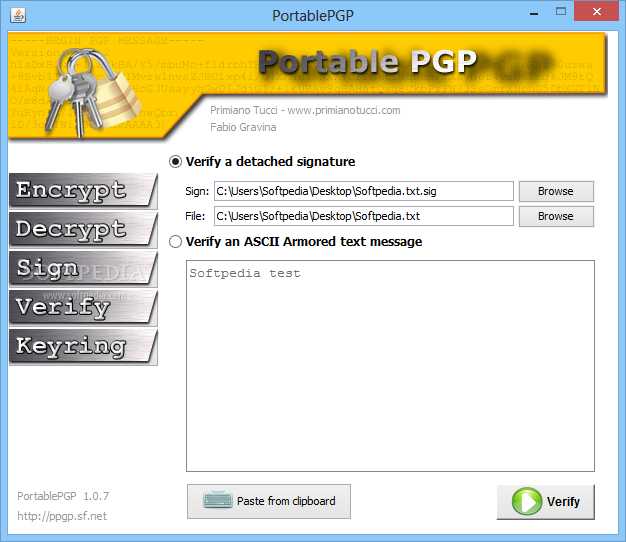
Task: Close the PortablePGP window
Action: tap(596, 11)
